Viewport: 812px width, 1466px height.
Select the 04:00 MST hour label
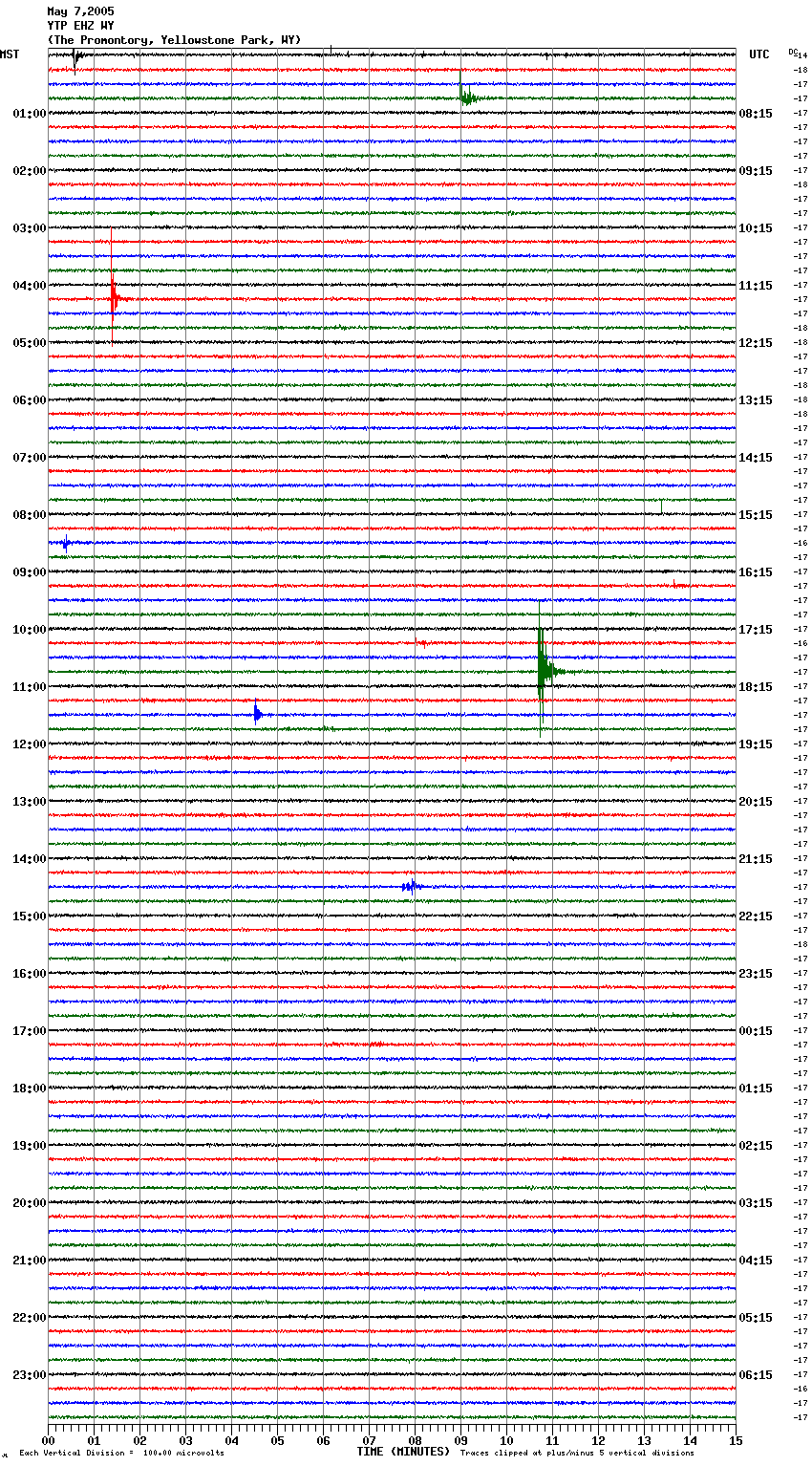pos(30,286)
